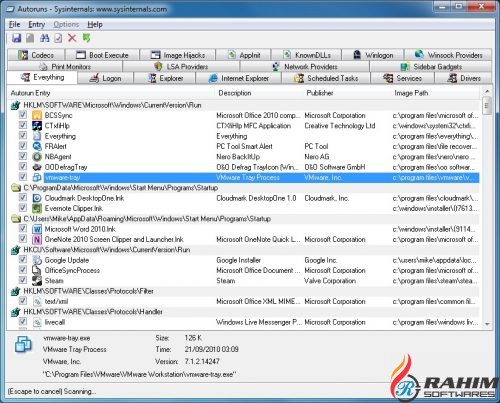Click the Jump to entry toolbar icon
The width and height of the screenshot is (500, 403).
pos(58,38)
